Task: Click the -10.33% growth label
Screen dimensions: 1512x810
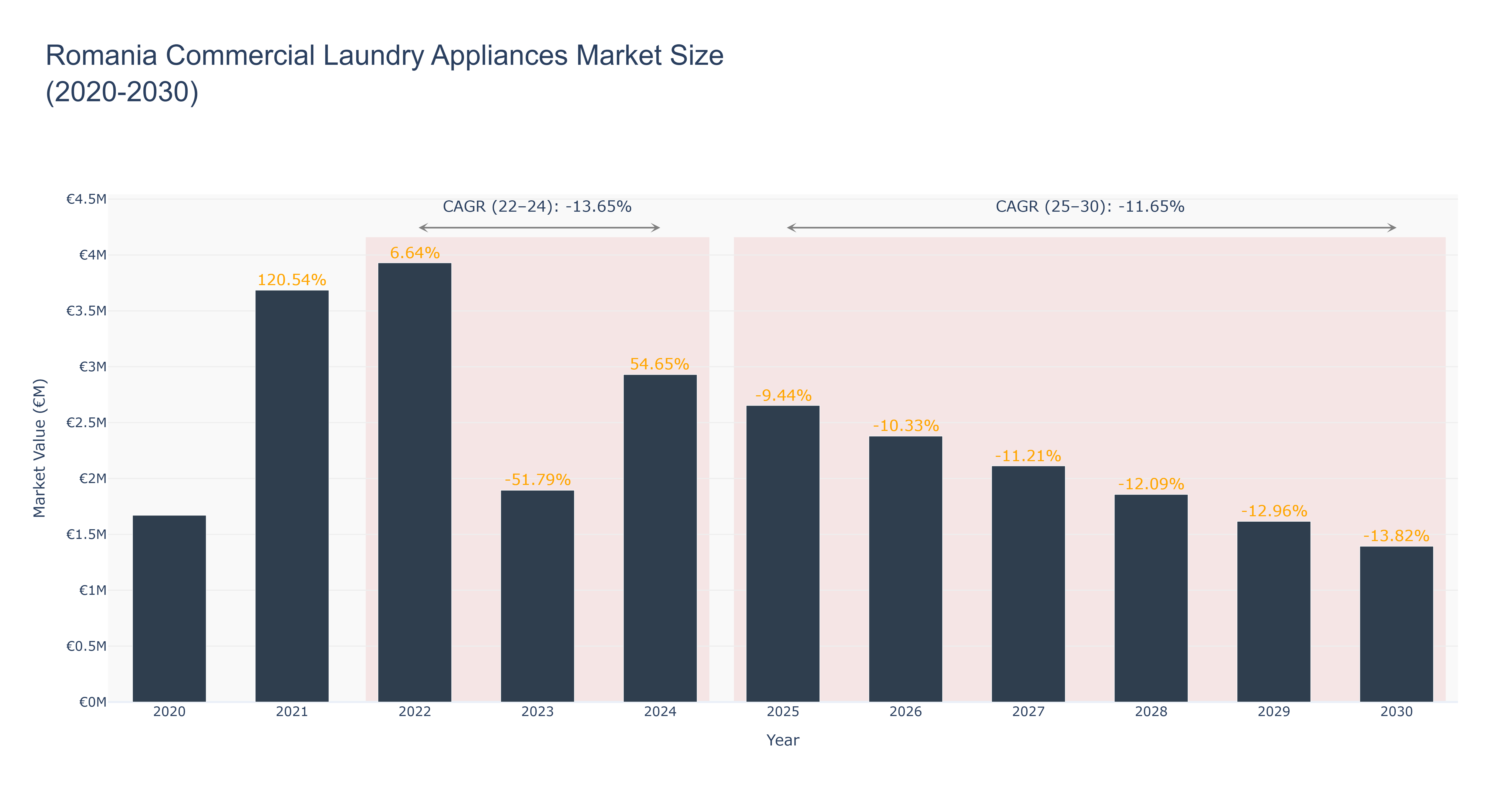Action: point(906,426)
